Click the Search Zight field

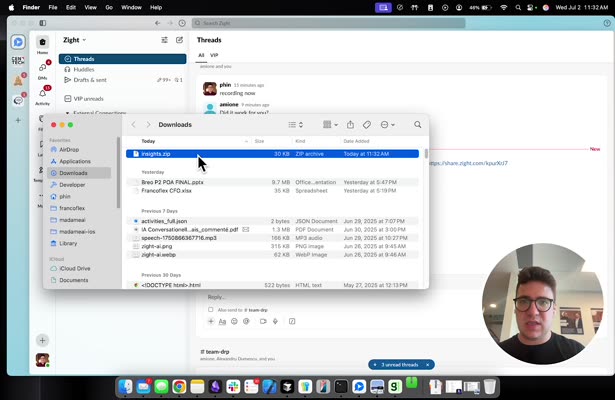(x=328, y=23)
